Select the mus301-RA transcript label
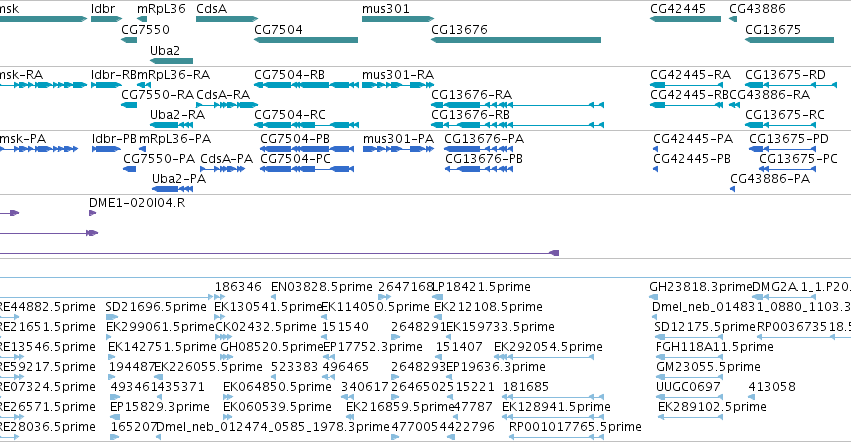Viewport: 851px width, 442px height. (x=398, y=74)
